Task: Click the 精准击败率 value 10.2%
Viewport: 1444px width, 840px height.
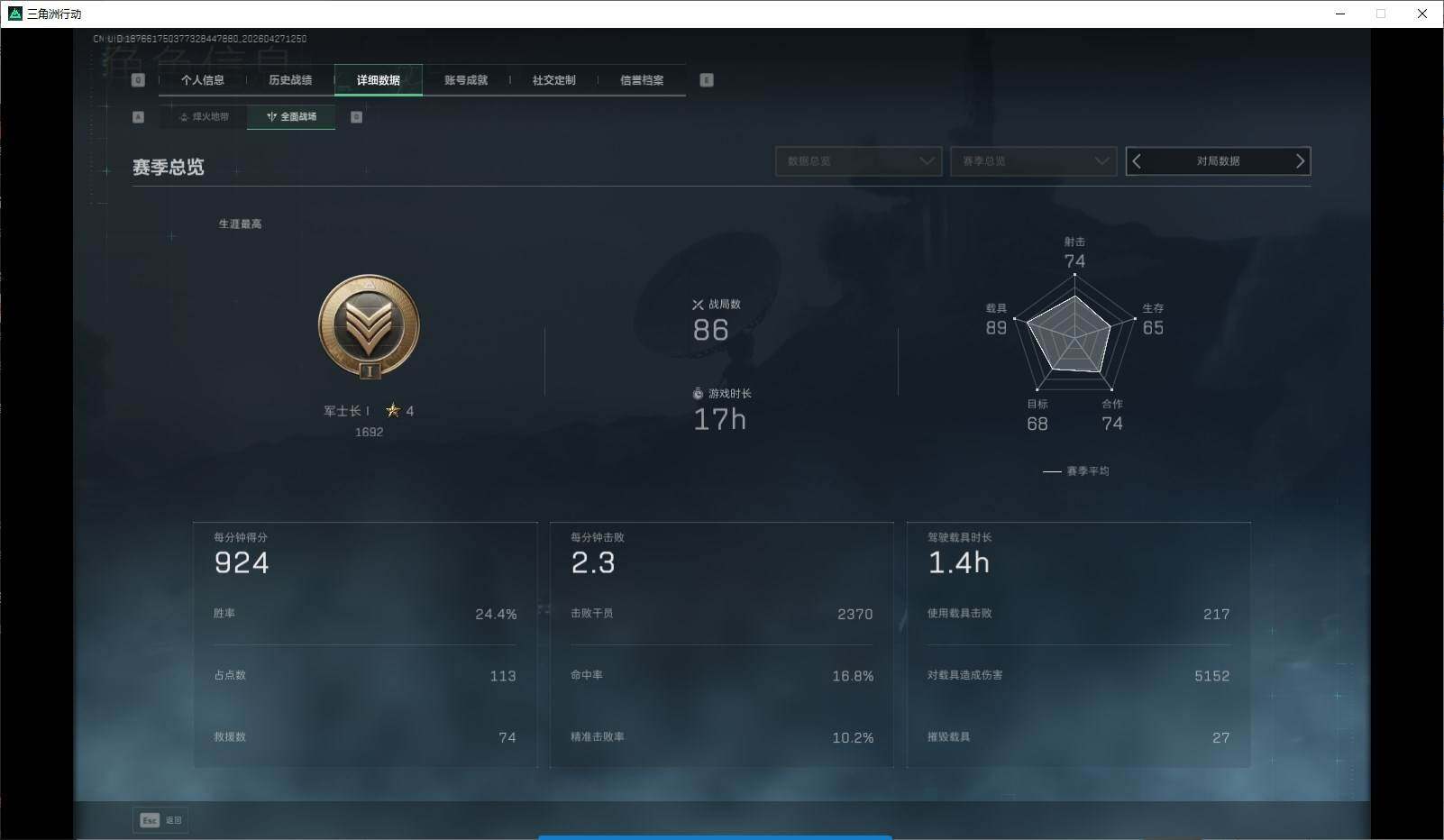Action: click(853, 738)
